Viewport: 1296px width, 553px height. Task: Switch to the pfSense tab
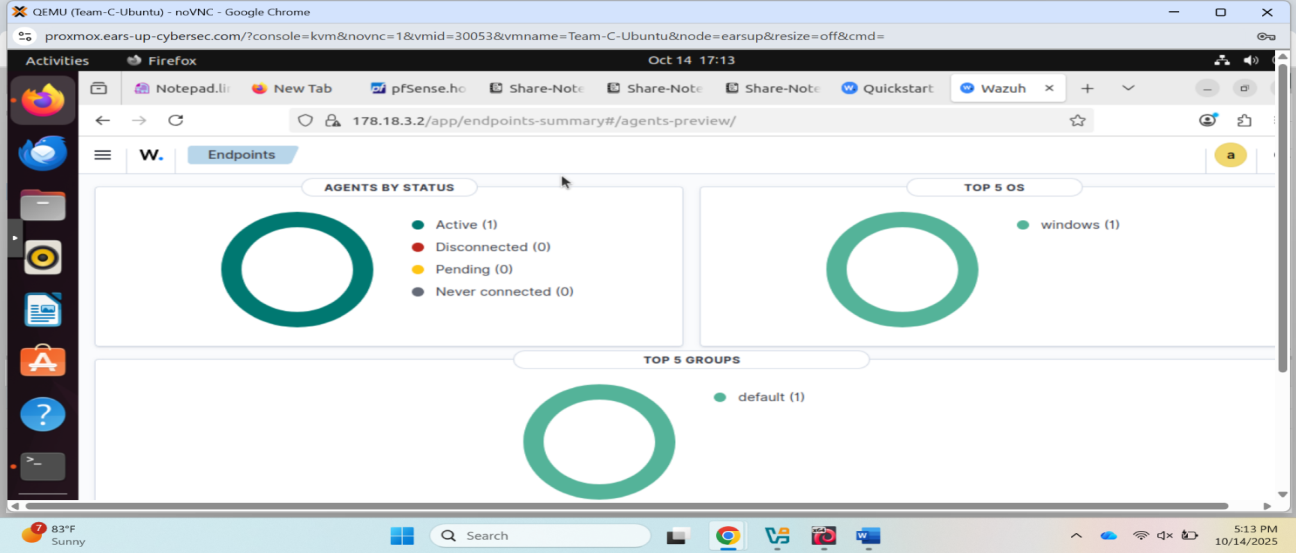[418, 88]
